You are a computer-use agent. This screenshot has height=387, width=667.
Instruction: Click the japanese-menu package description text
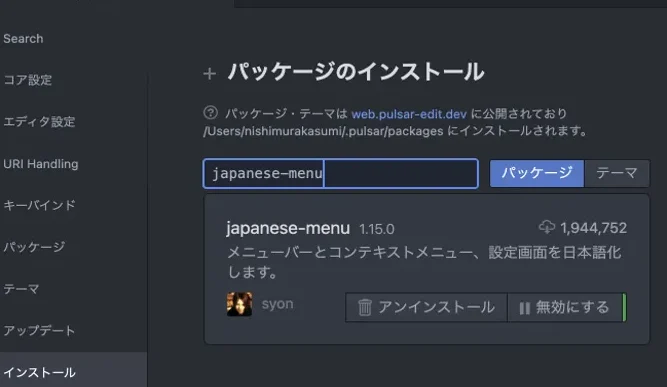click(424, 262)
